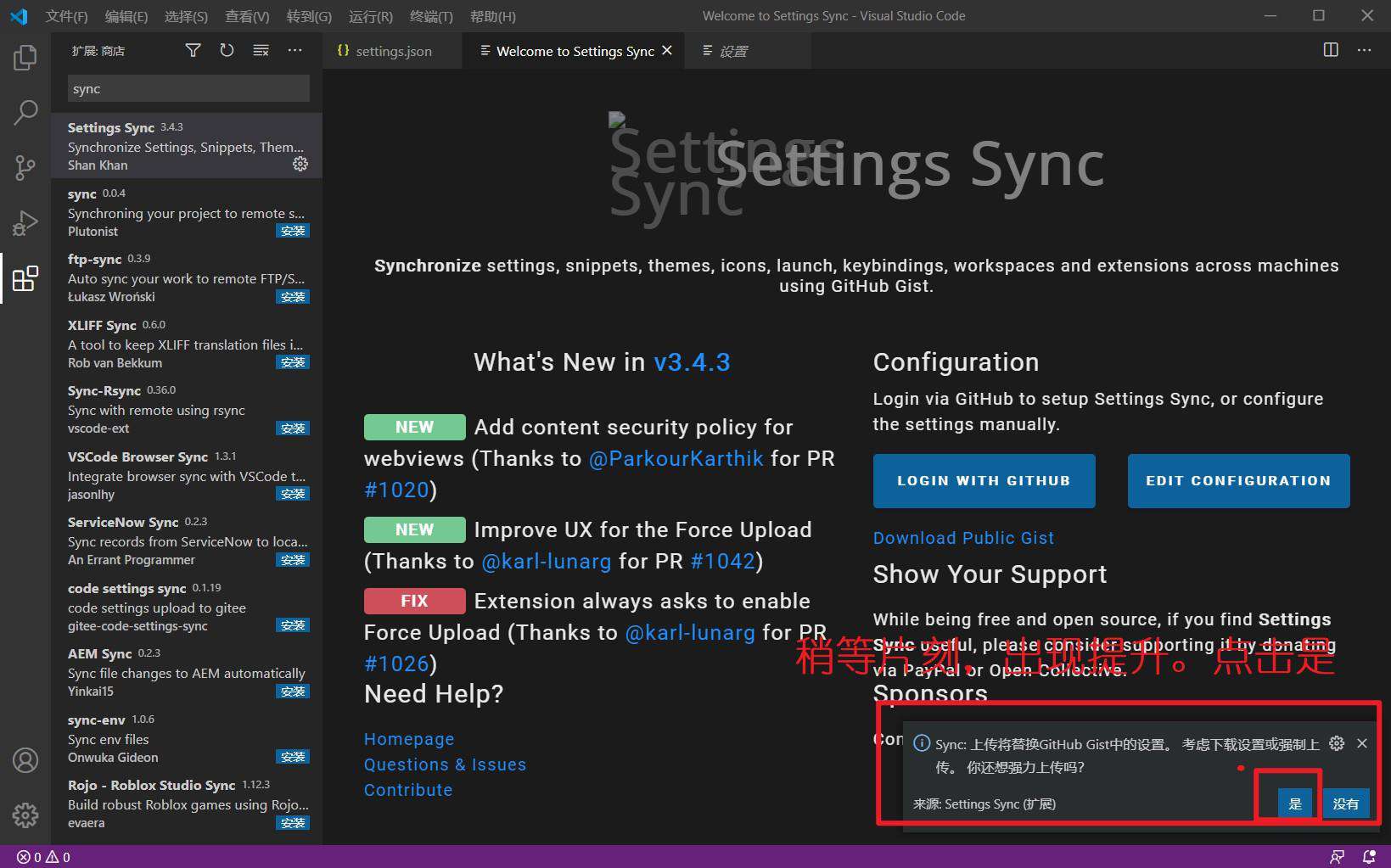This screenshot has height=868, width=1391.
Task: Dismiss the Sync notification
Action: click(x=1362, y=743)
